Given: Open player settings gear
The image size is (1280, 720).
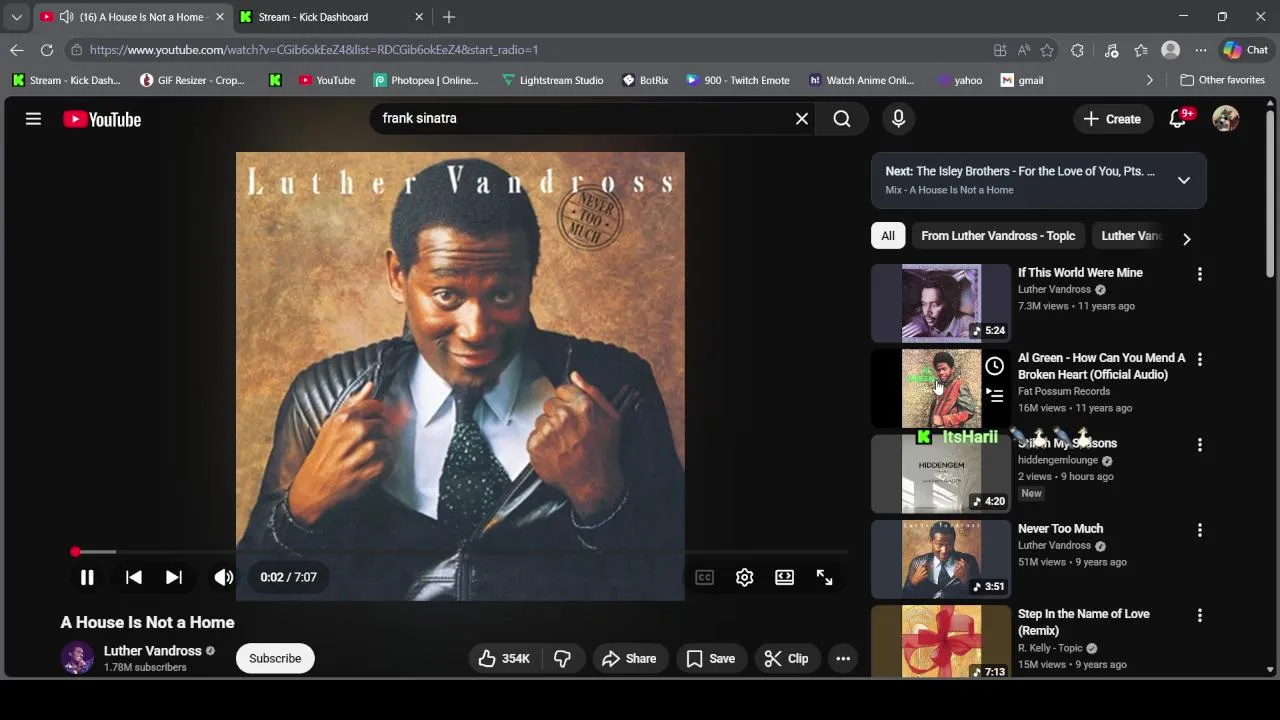Looking at the screenshot, I should click(744, 577).
